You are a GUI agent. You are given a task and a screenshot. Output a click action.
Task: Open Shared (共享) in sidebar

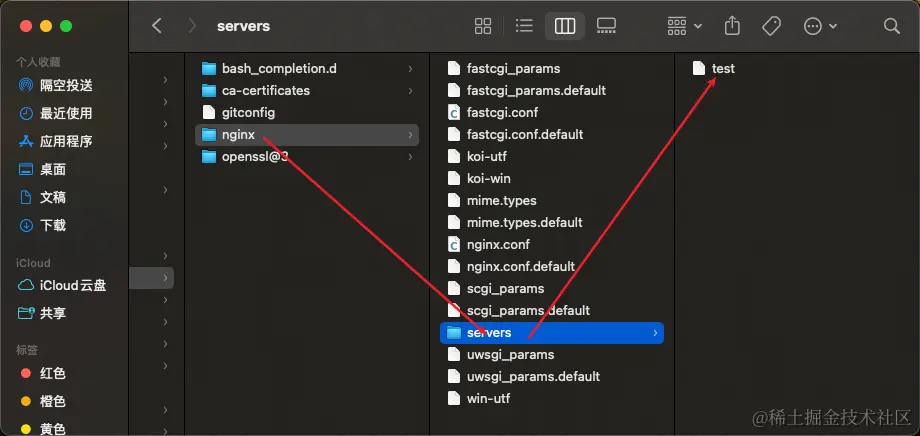(42, 313)
